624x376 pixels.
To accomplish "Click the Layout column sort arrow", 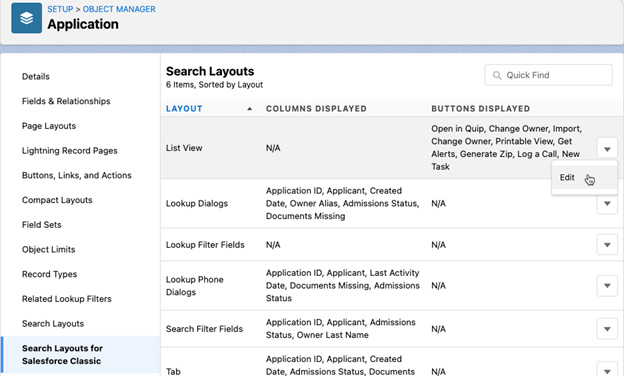I will point(250,109).
